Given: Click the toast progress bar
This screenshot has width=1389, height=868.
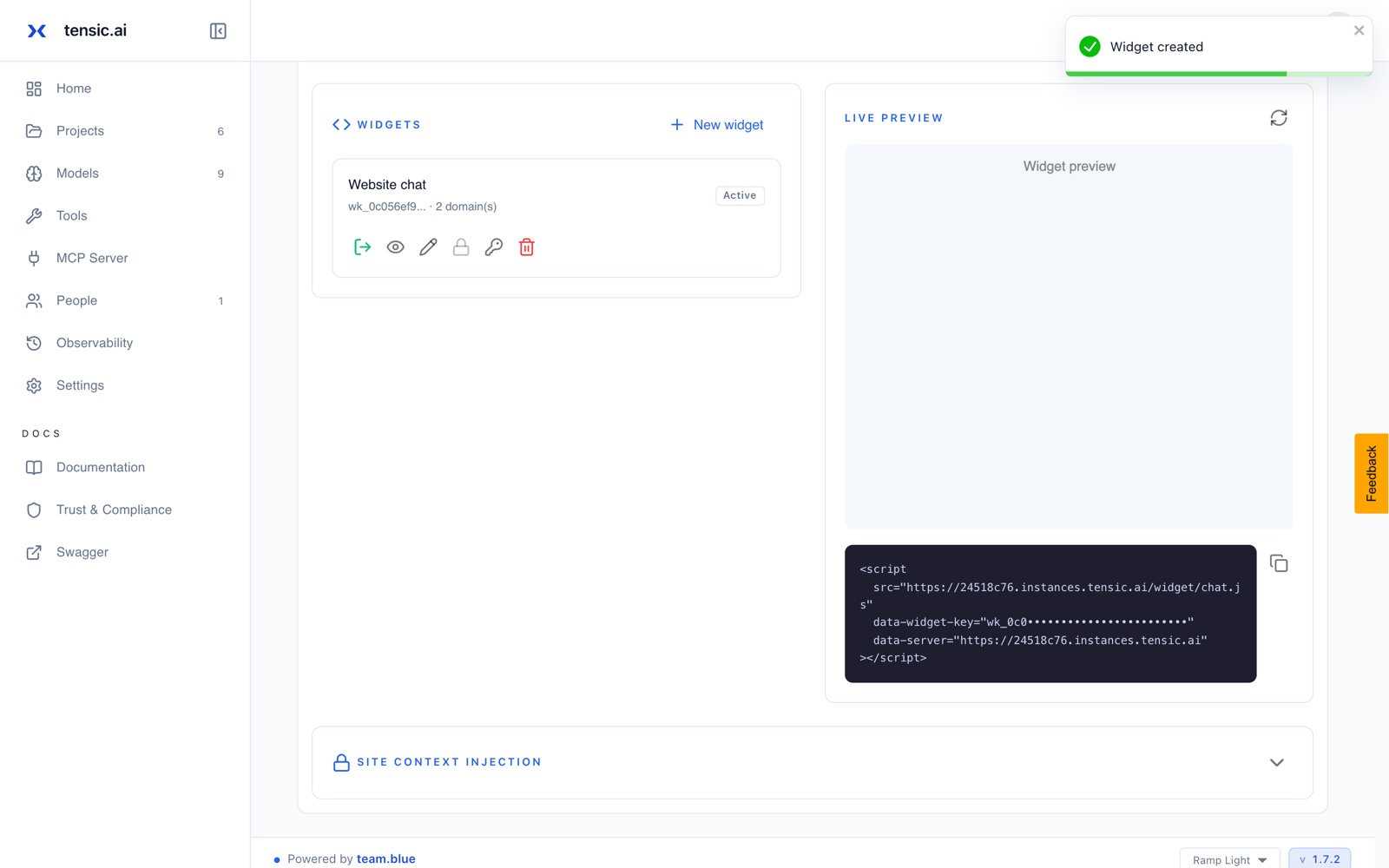Looking at the screenshot, I should tap(1218, 74).
